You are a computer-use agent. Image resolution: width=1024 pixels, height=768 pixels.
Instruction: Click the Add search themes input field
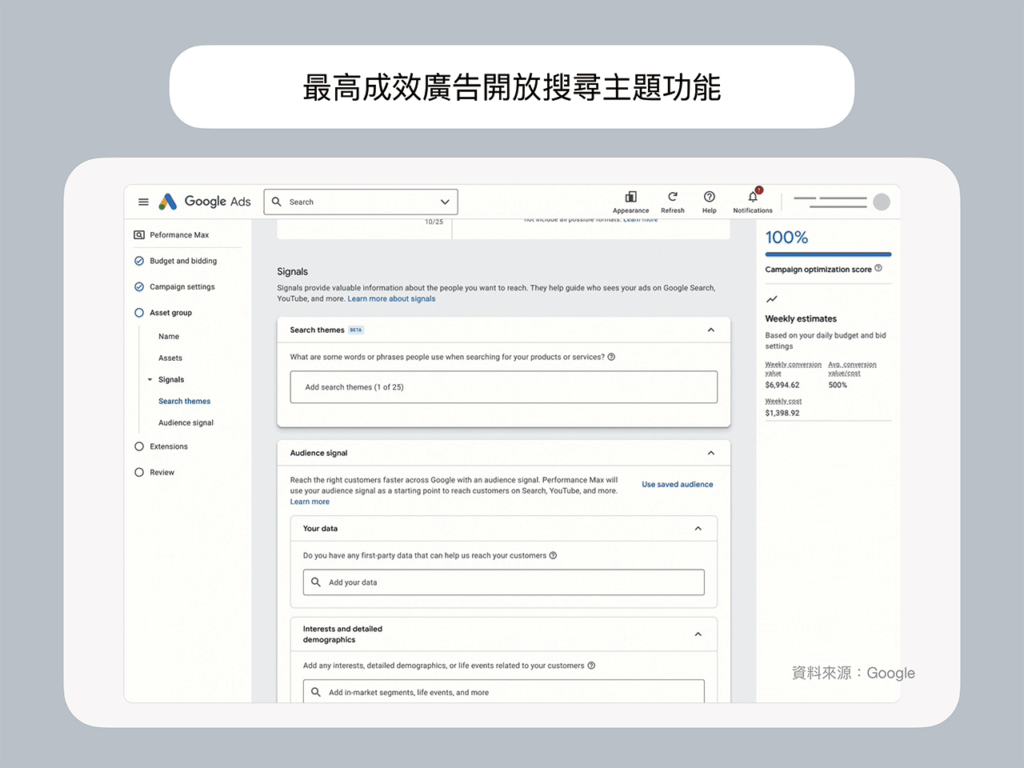coord(504,387)
